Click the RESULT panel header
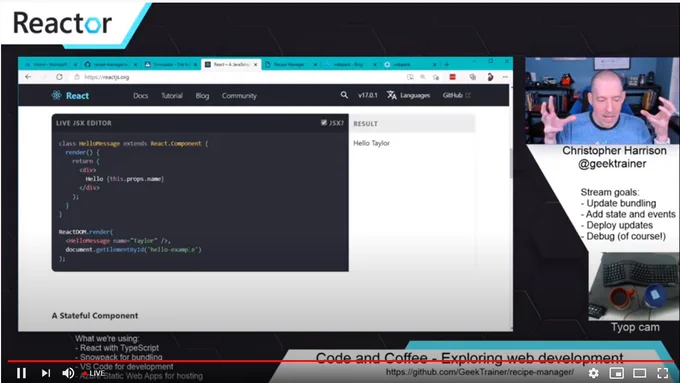 [x=412, y=124]
